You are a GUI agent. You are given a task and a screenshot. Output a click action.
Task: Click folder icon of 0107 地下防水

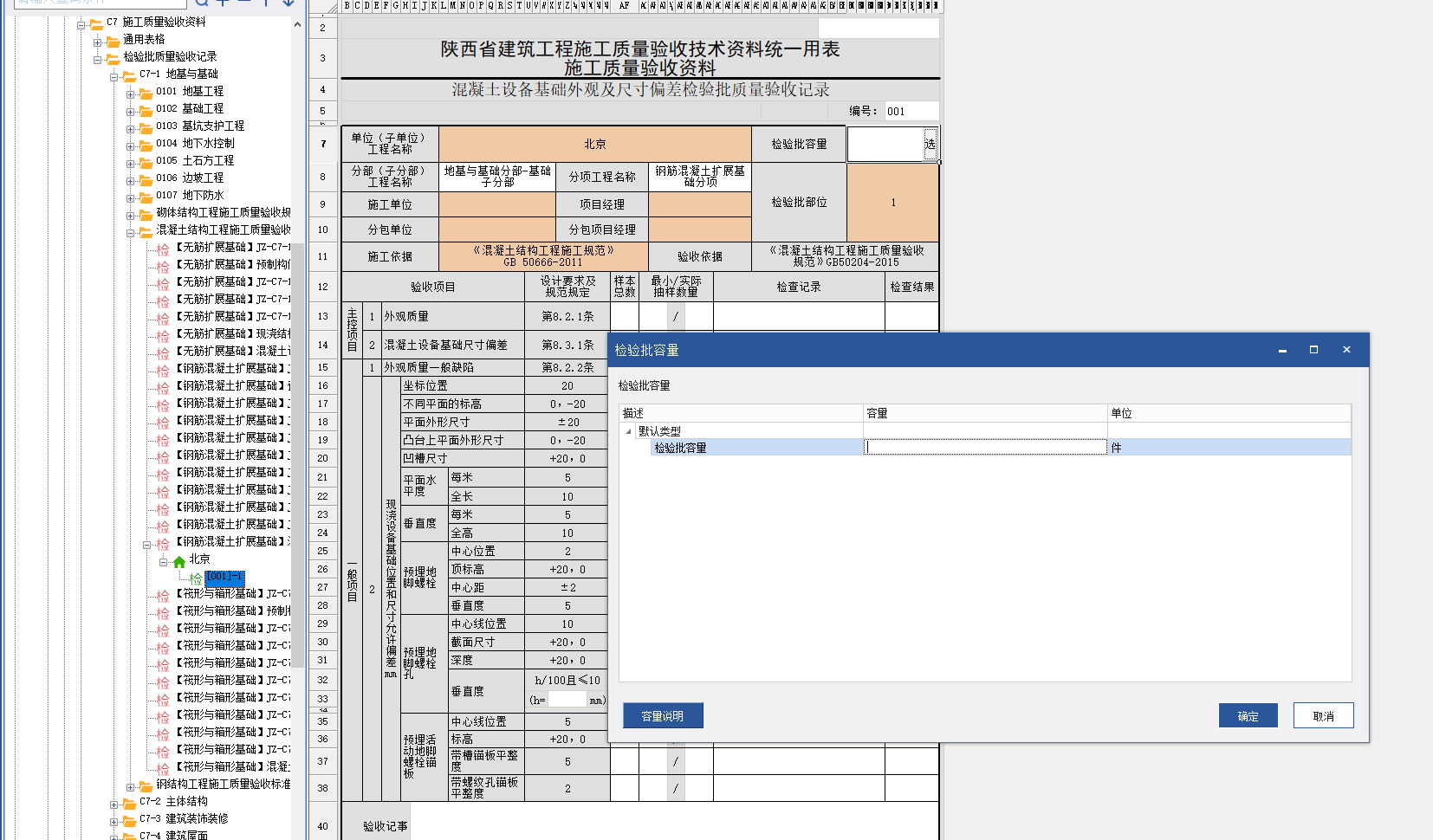coord(146,197)
